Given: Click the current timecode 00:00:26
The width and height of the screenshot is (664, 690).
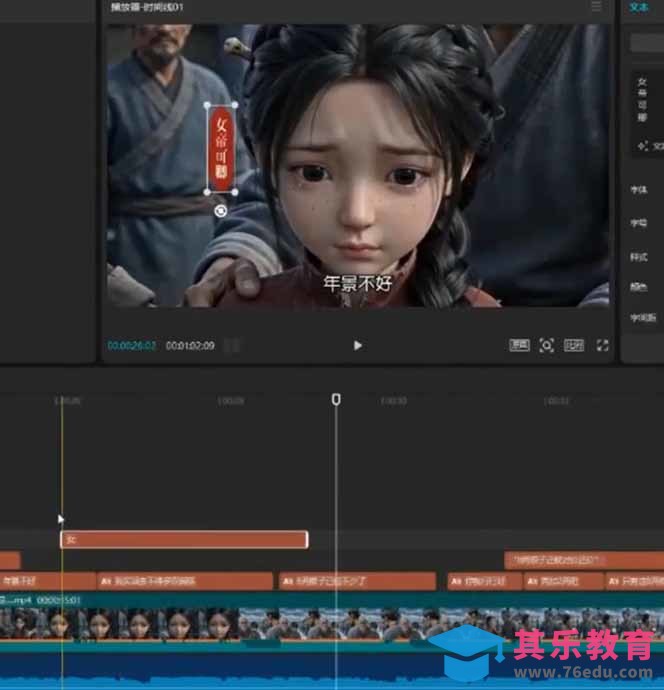Looking at the screenshot, I should pyautogui.click(x=132, y=345).
